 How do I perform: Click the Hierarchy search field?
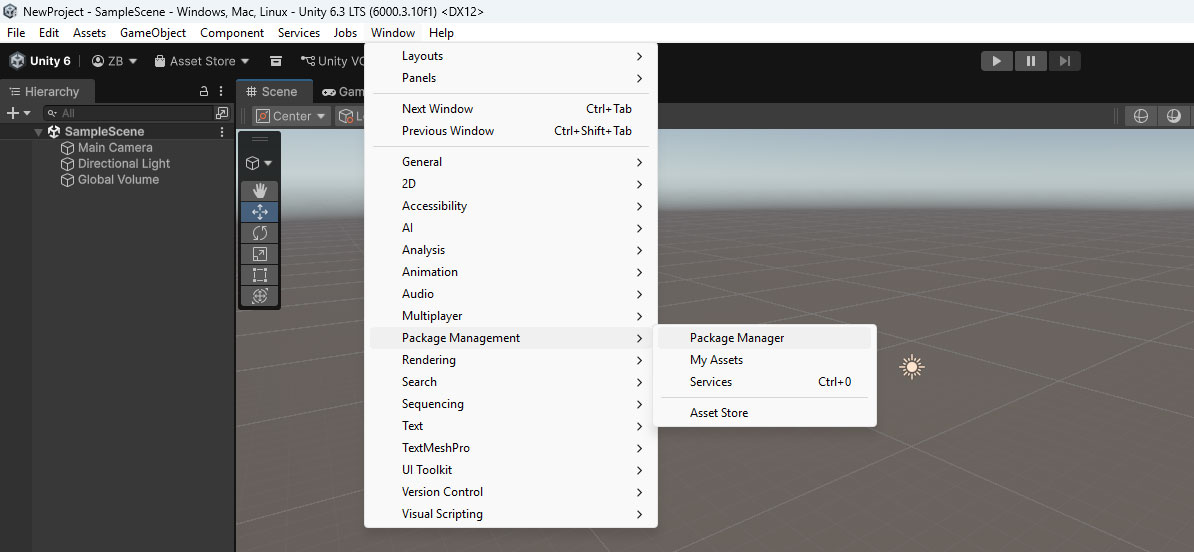[128, 113]
